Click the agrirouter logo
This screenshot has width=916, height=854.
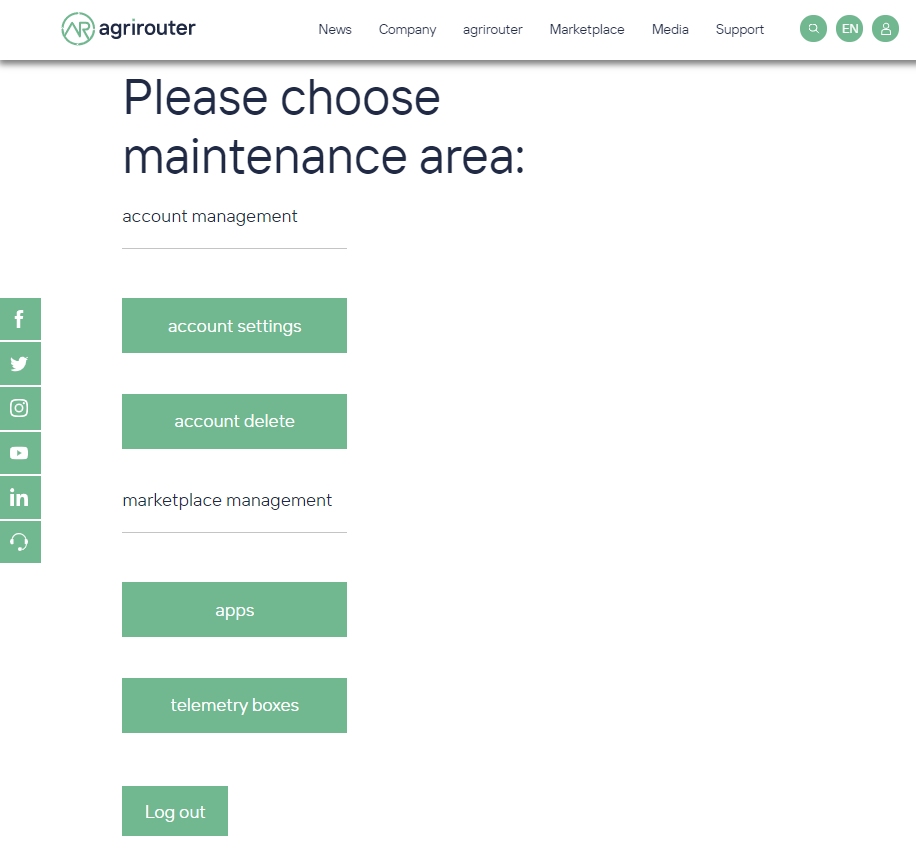coord(128,29)
